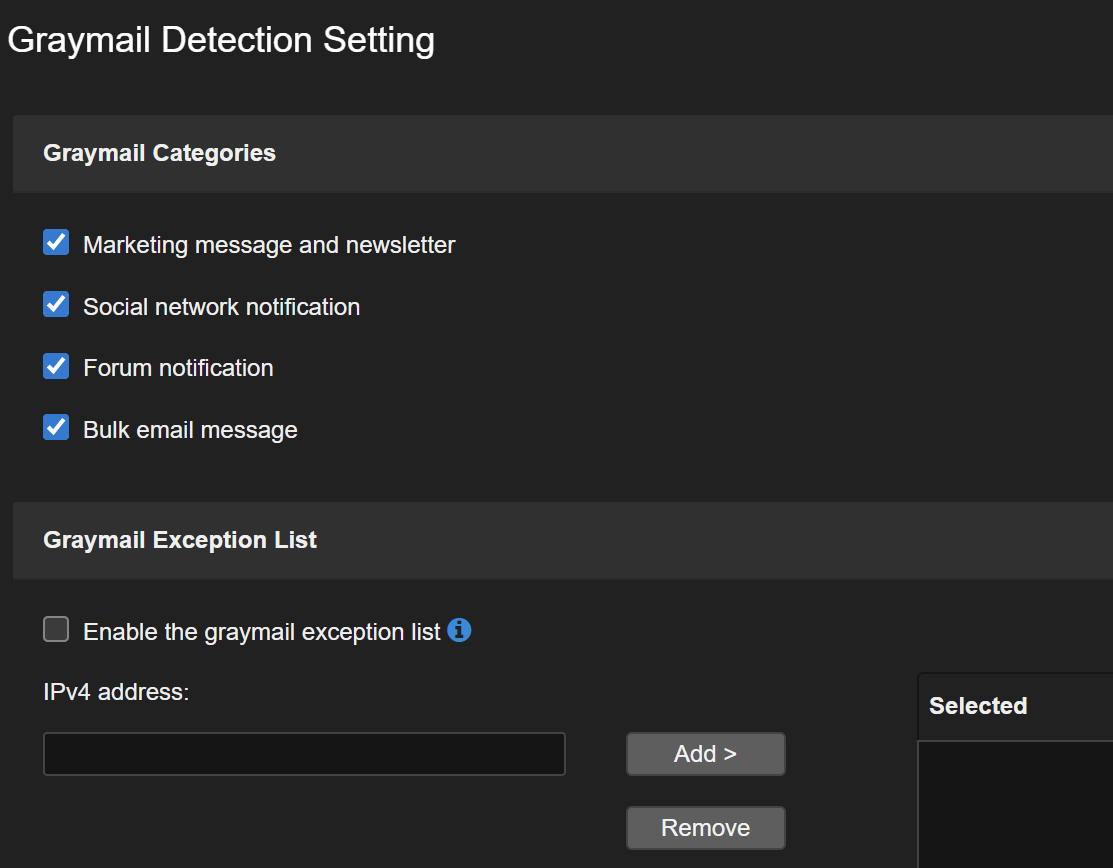Turn off the Bulk email message checkbox

click(x=56, y=428)
